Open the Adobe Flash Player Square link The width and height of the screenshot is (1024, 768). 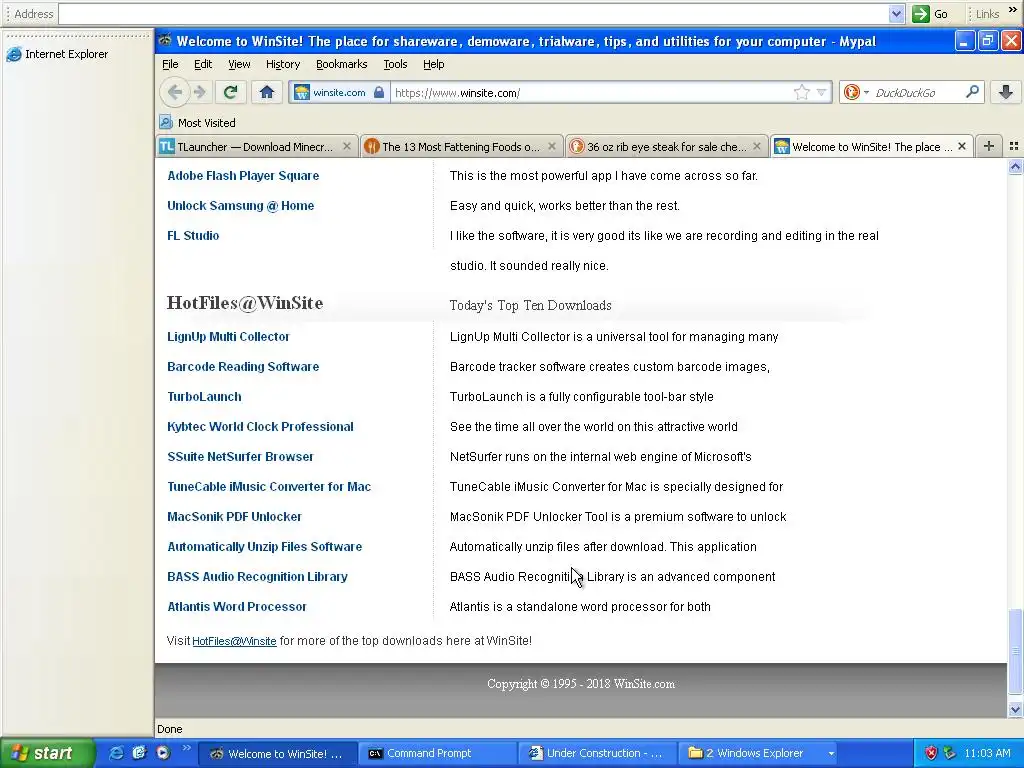tap(243, 176)
